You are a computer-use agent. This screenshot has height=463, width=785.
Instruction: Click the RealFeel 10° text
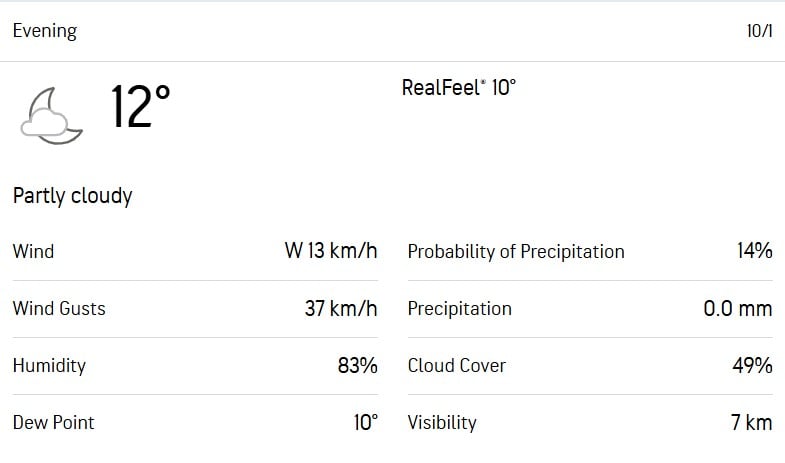(458, 88)
